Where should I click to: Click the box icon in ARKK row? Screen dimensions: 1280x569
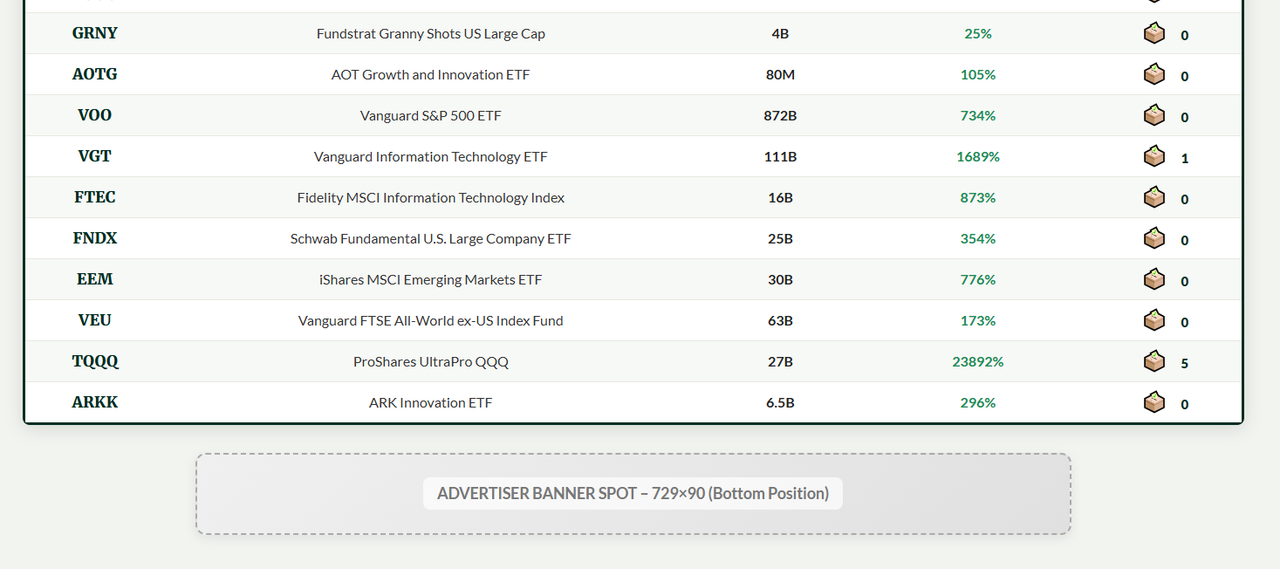1154,402
